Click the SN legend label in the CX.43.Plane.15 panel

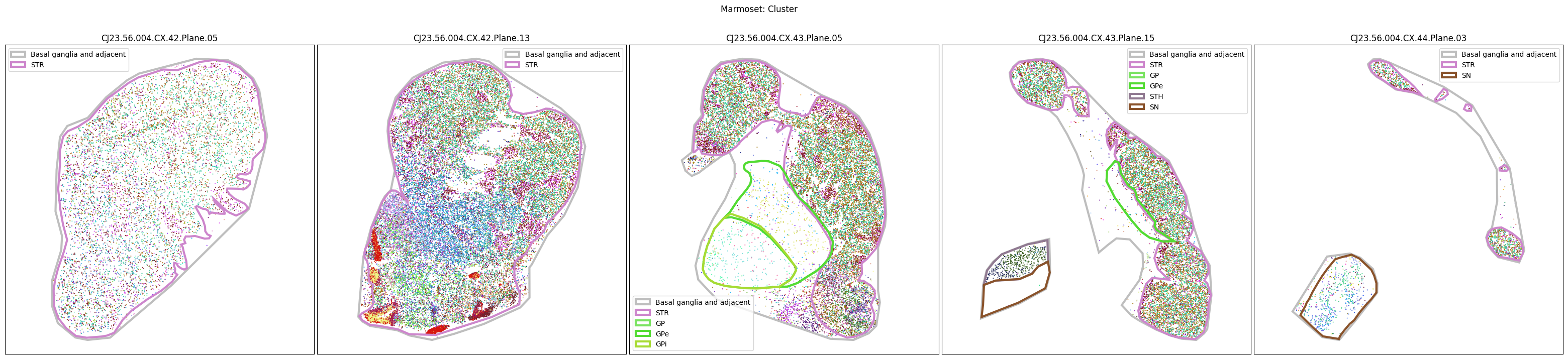click(1154, 107)
